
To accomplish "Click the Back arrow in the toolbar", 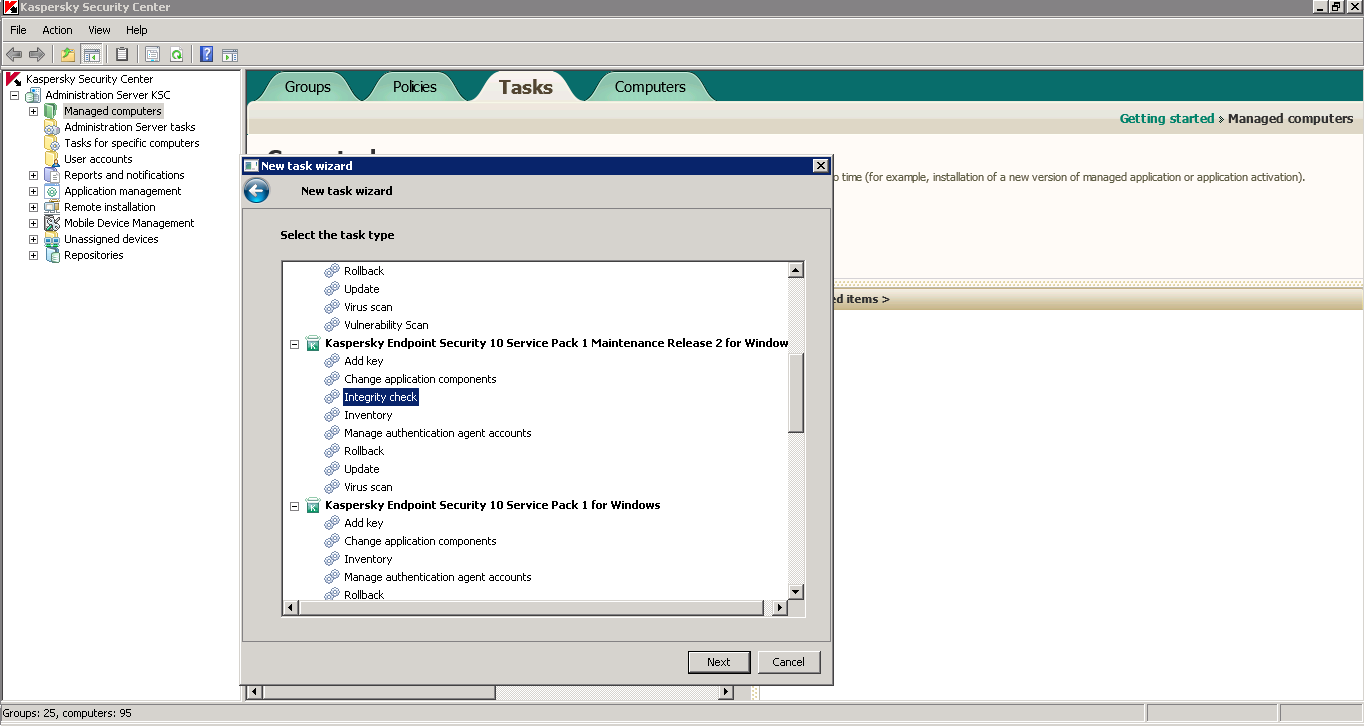I will coord(14,54).
